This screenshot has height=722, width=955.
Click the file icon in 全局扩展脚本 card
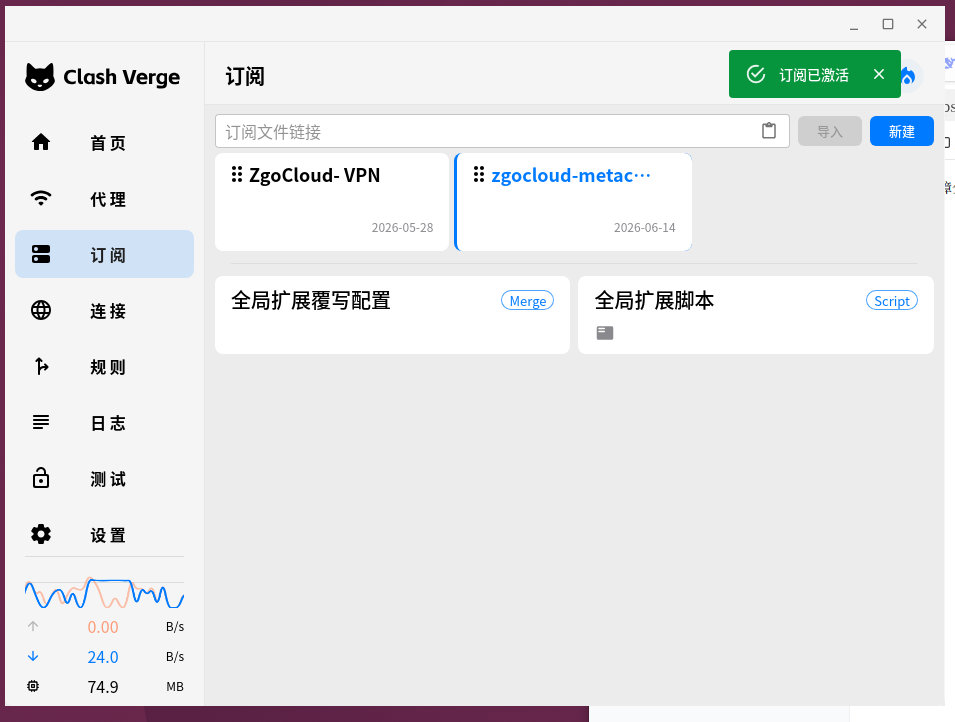[x=605, y=333]
